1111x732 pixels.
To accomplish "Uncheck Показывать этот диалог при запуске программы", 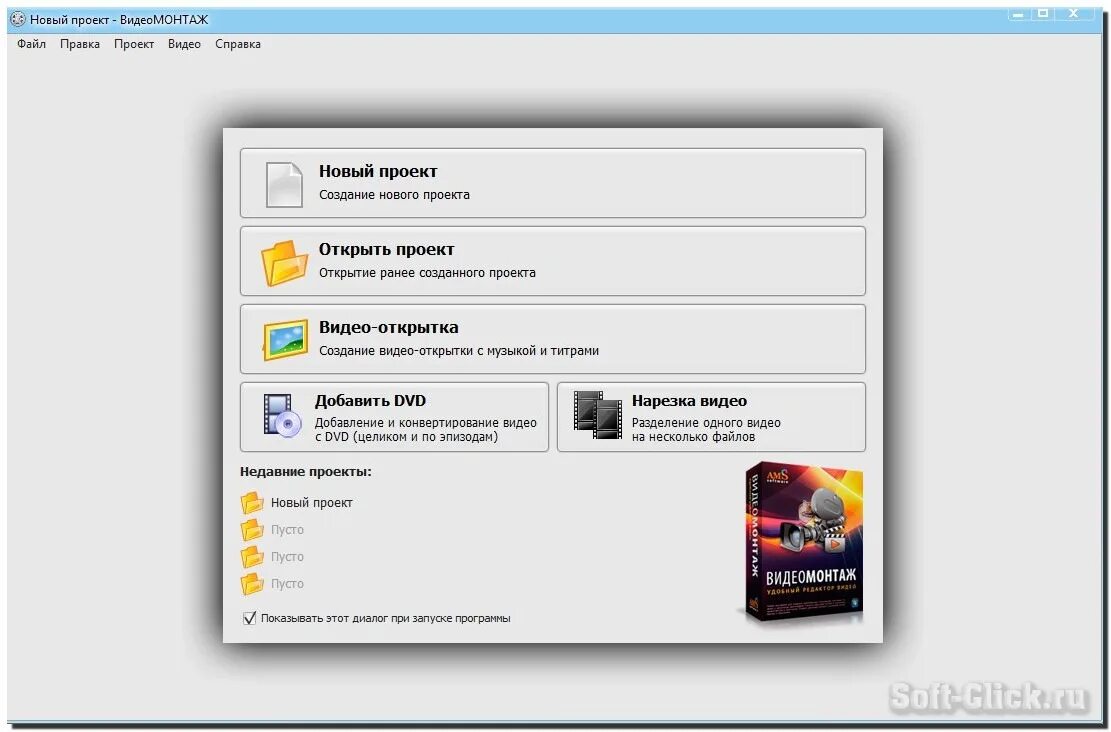I will tap(249, 618).
